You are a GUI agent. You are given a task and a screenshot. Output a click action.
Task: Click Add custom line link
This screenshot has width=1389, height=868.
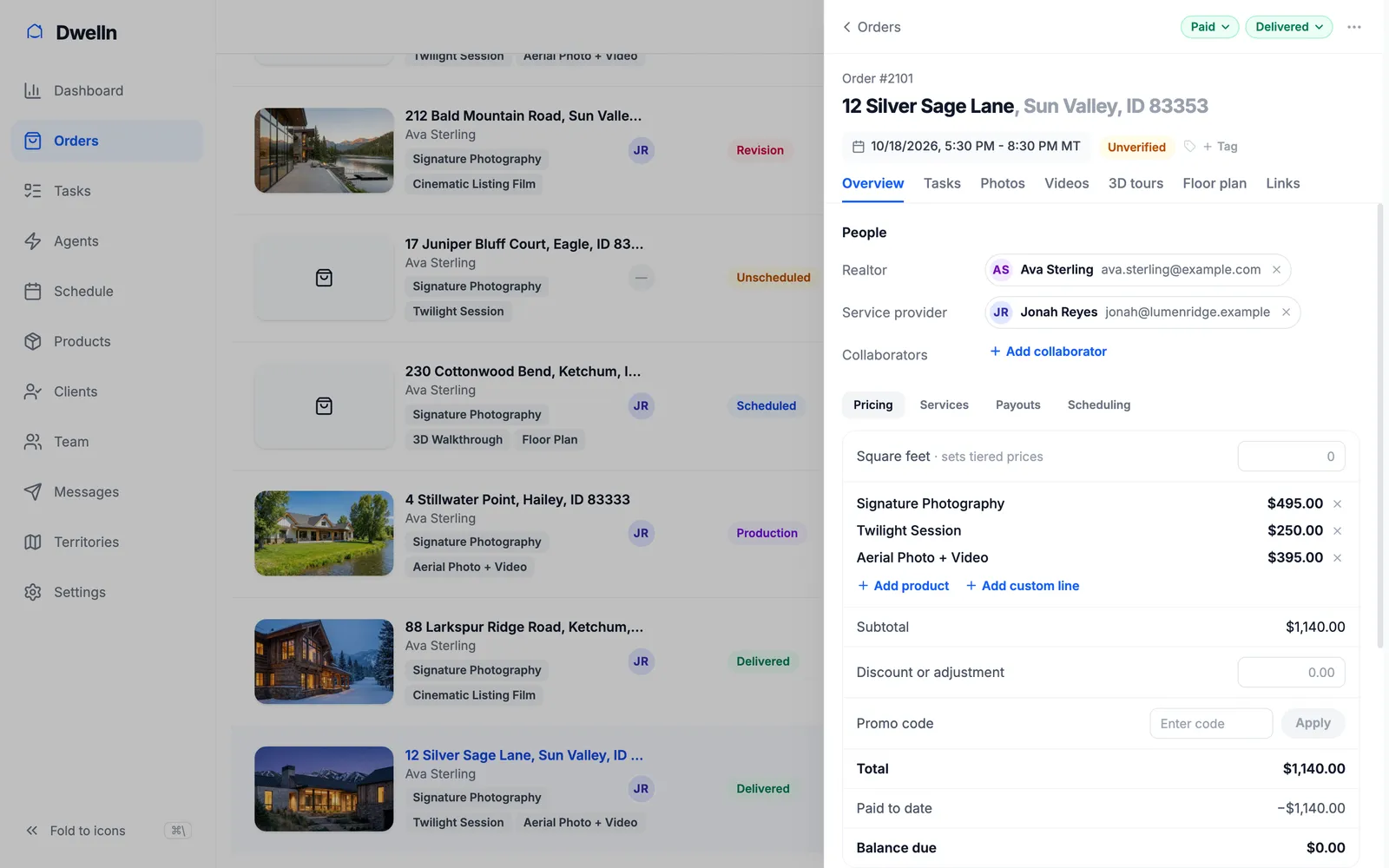click(x=1022, y=586)
